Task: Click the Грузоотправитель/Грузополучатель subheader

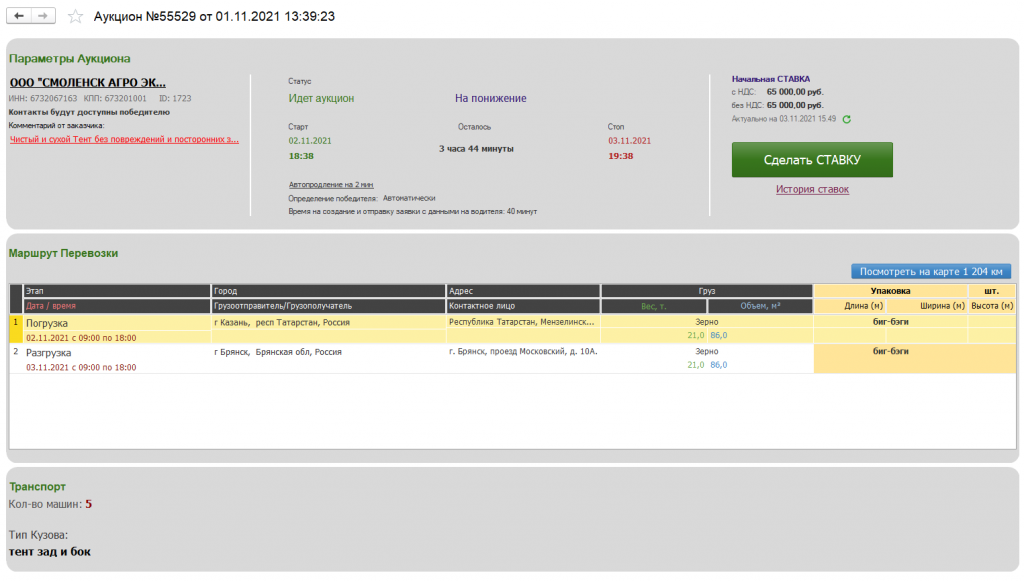Action: [x=328, y=306]
